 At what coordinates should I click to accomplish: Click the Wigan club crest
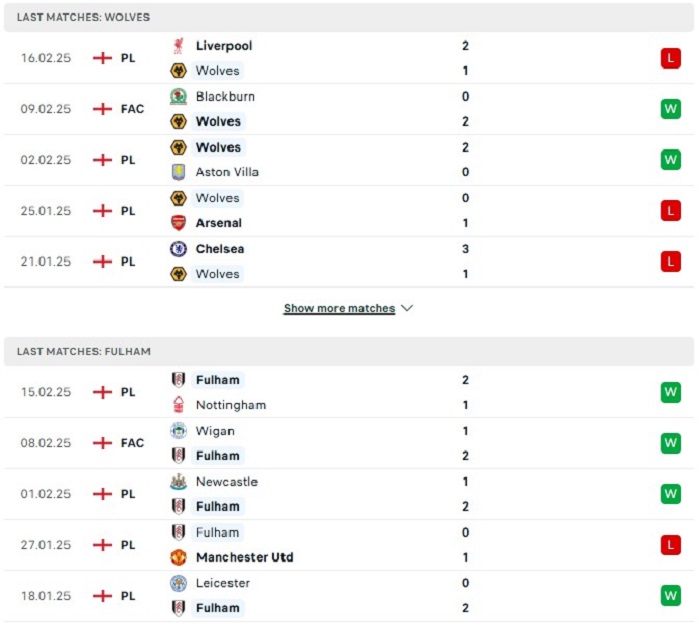[179, 431]
